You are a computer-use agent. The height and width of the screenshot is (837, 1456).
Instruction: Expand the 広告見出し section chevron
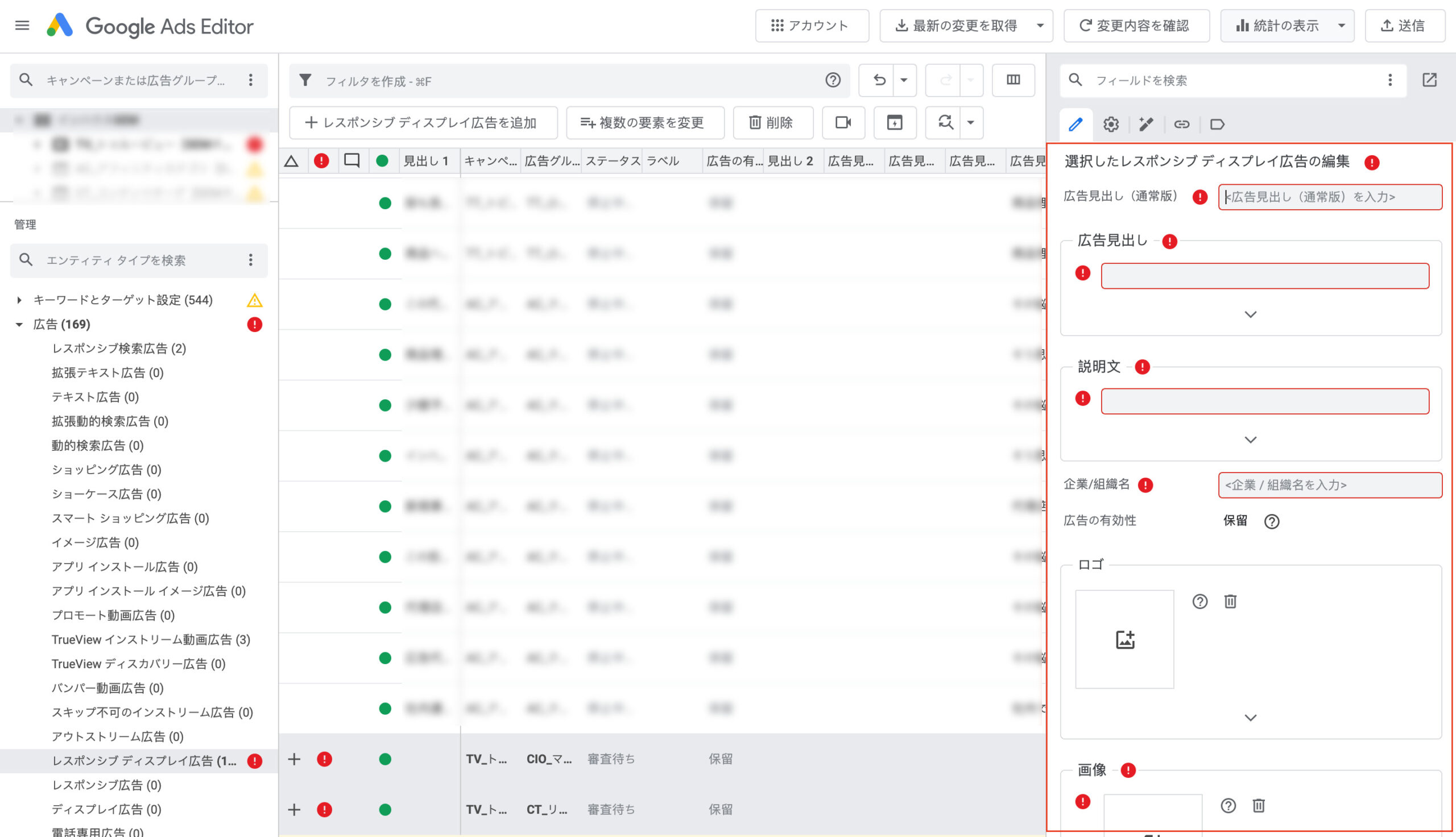[1250, 314]
